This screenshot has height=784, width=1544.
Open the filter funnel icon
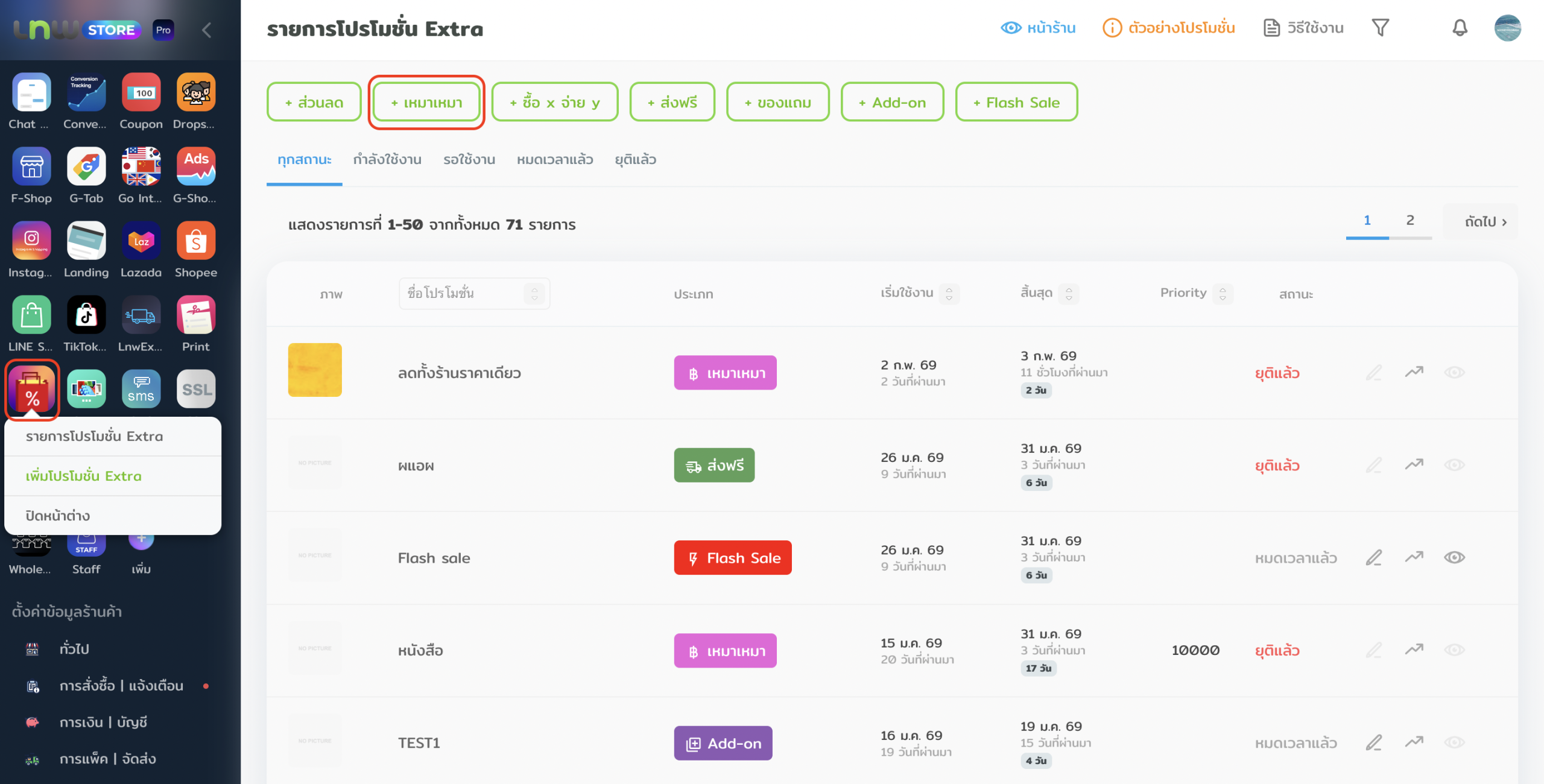click(1380, 28)
